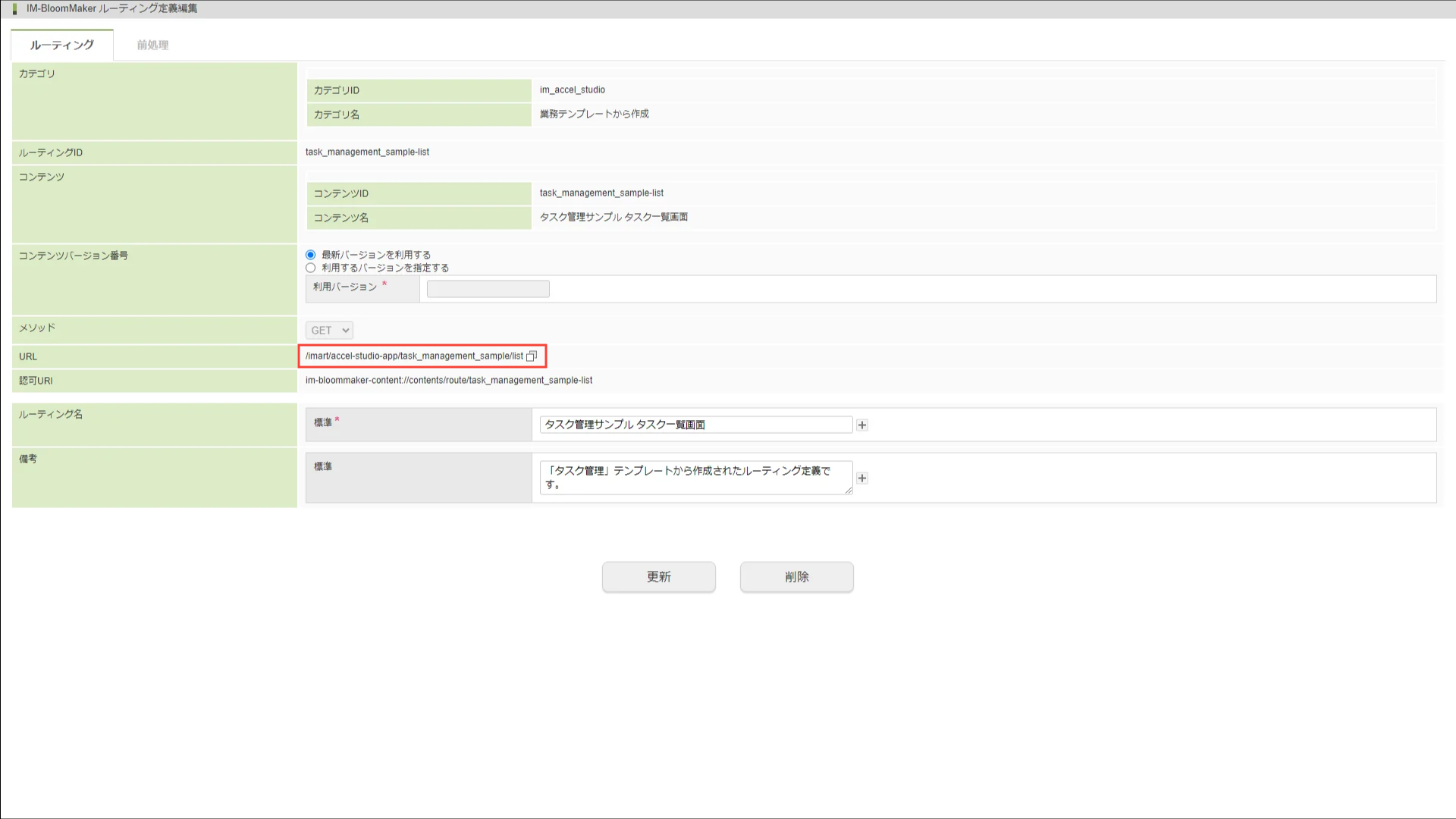Click the 利用バージョン input field
The image size is (1456, 819).
(x=488, y=289)
